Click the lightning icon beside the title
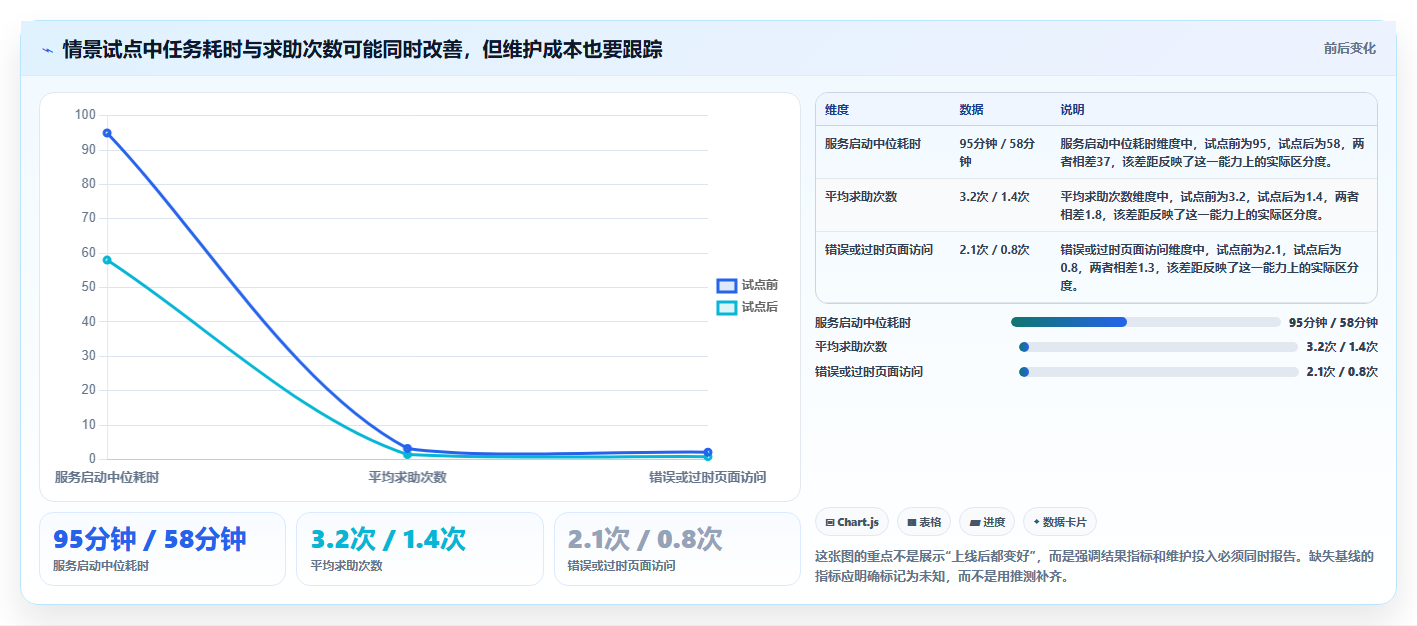The width and height of the screenshot is (1417, 626). pyautogui.click(x=47, y=50)
